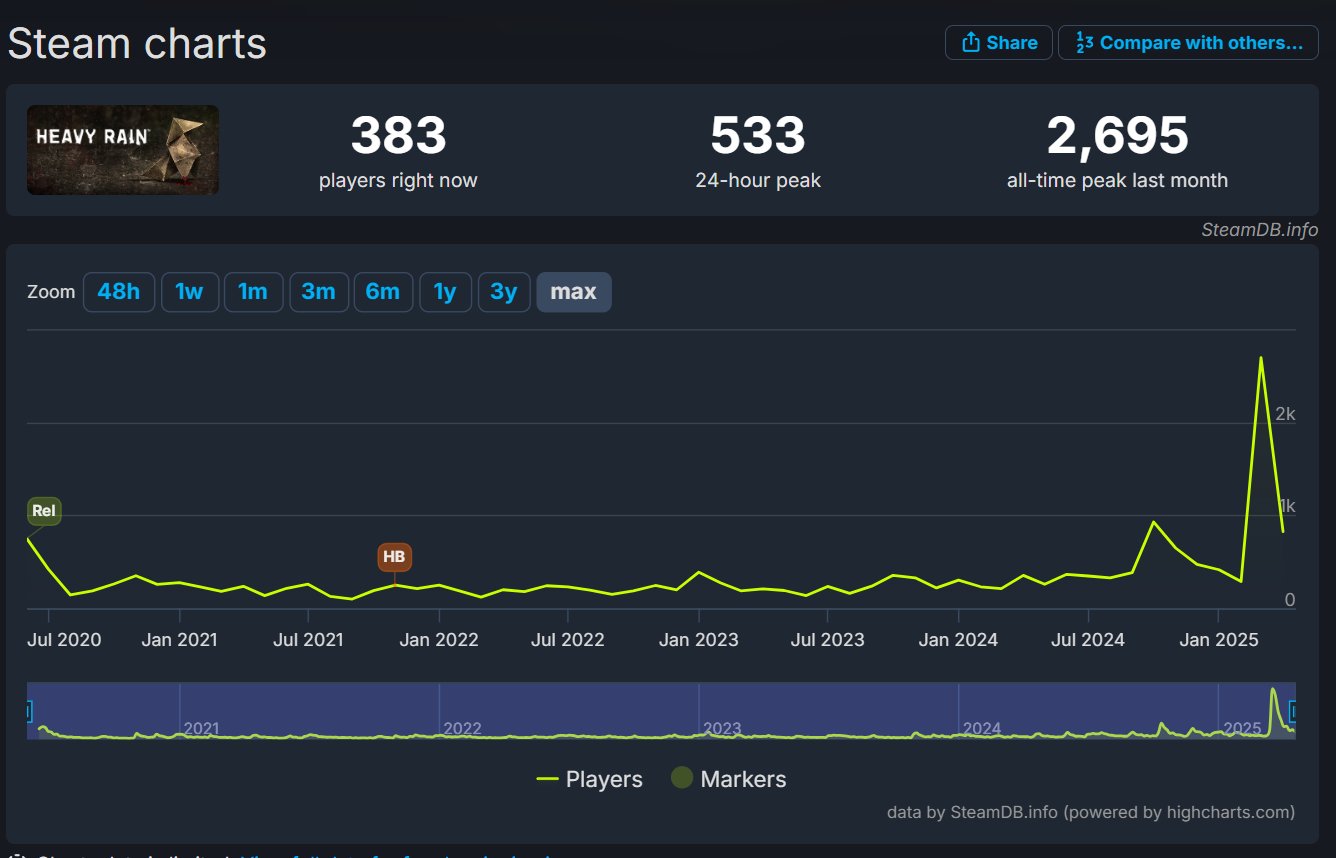Click the Jul 2020 axis label

pos(64,640)
